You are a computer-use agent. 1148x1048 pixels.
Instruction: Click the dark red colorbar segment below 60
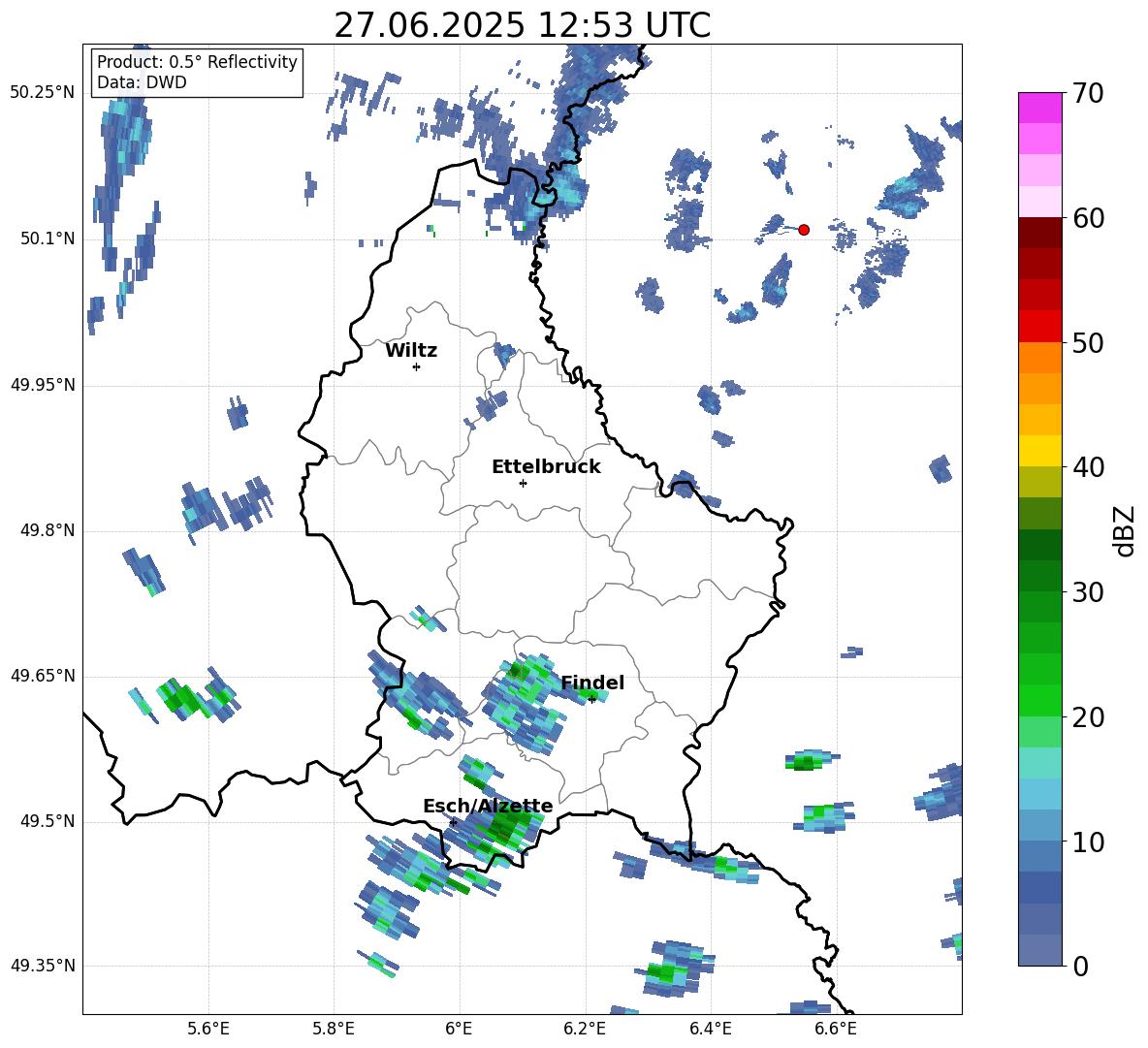[1039, 234]
